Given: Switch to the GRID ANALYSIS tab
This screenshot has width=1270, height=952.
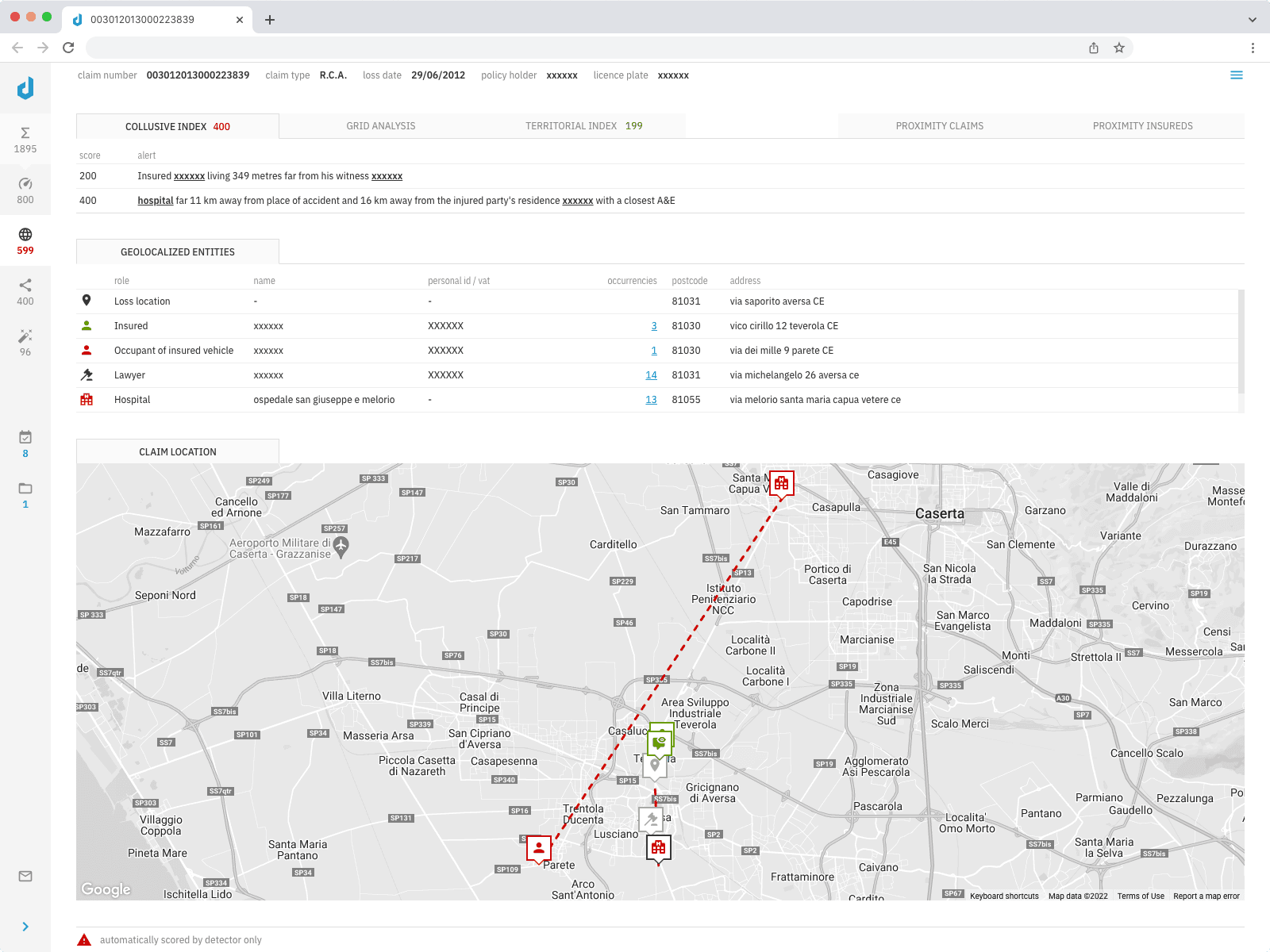Looking at the screenshot, I should click(x=381, y=126).
